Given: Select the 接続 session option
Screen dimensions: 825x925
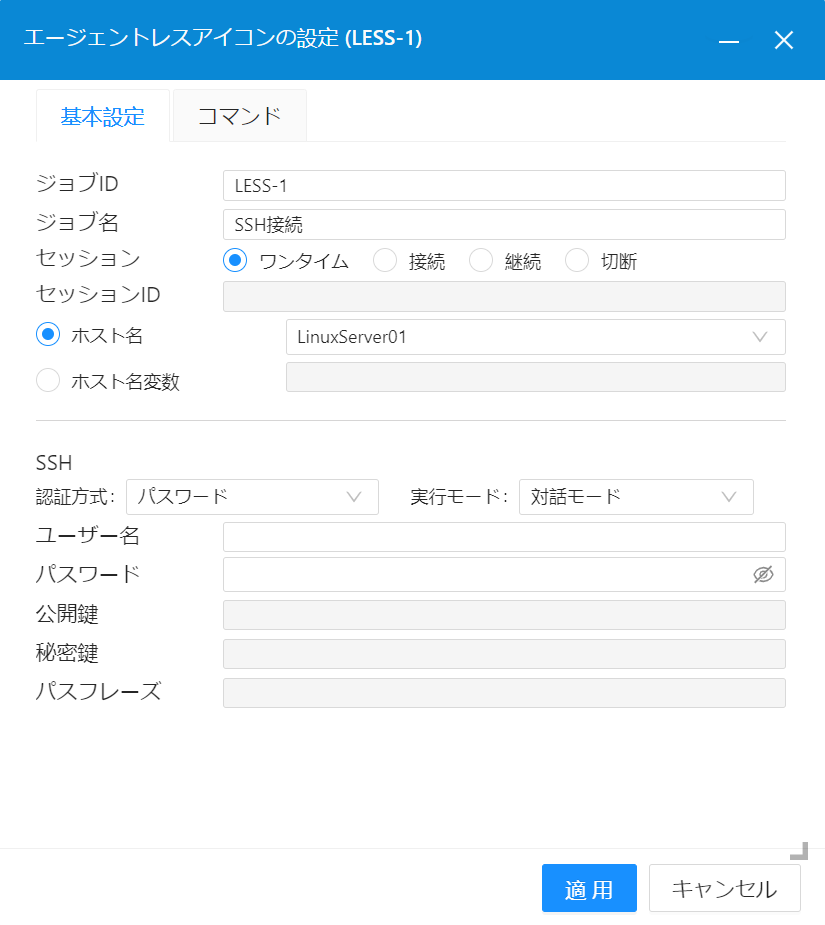Looking at the screenshot, I should coord(385,259).
